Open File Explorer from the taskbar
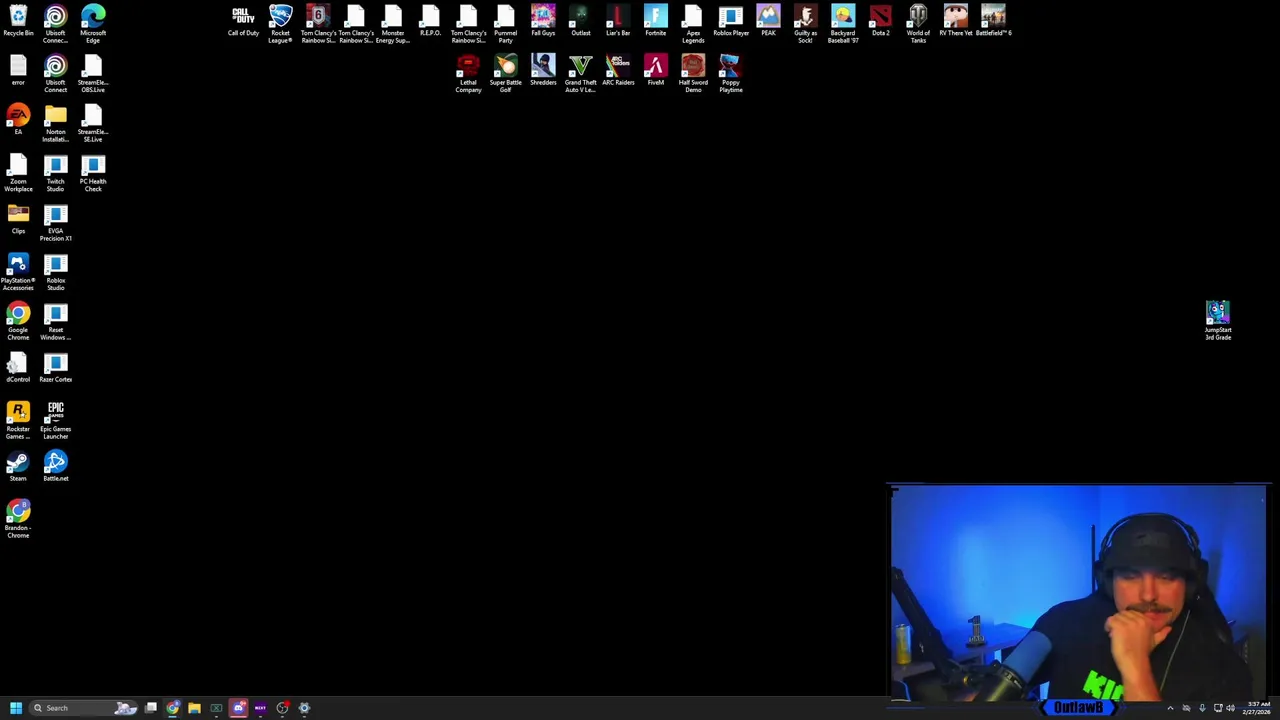The height and width of the screenshot is (720, 1280). tap(194, 708)
